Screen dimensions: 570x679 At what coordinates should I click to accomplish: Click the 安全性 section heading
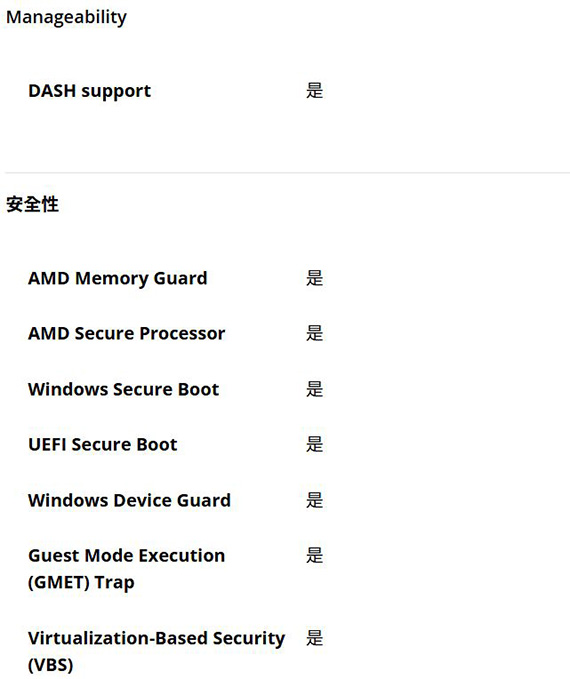[x=32, y=204]
